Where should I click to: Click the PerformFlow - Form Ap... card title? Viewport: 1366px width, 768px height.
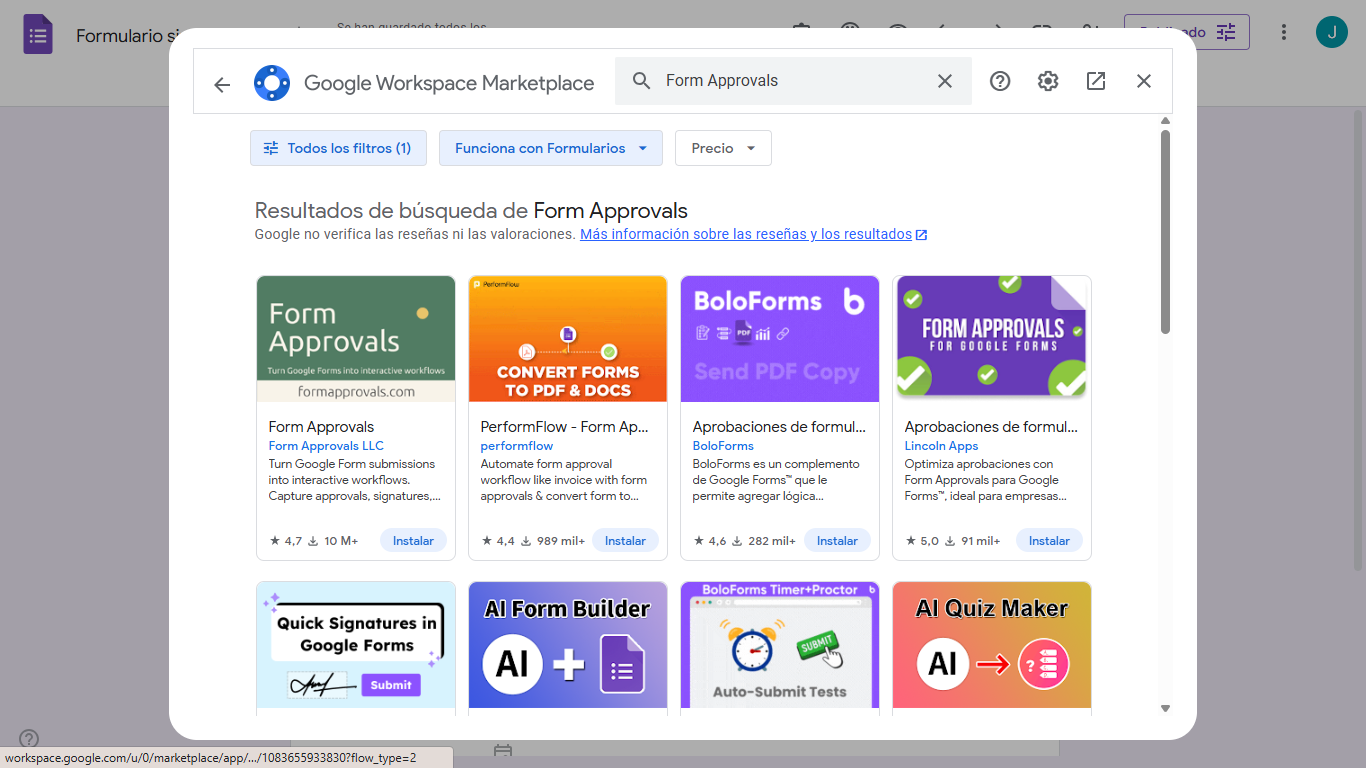coord(565,427)
